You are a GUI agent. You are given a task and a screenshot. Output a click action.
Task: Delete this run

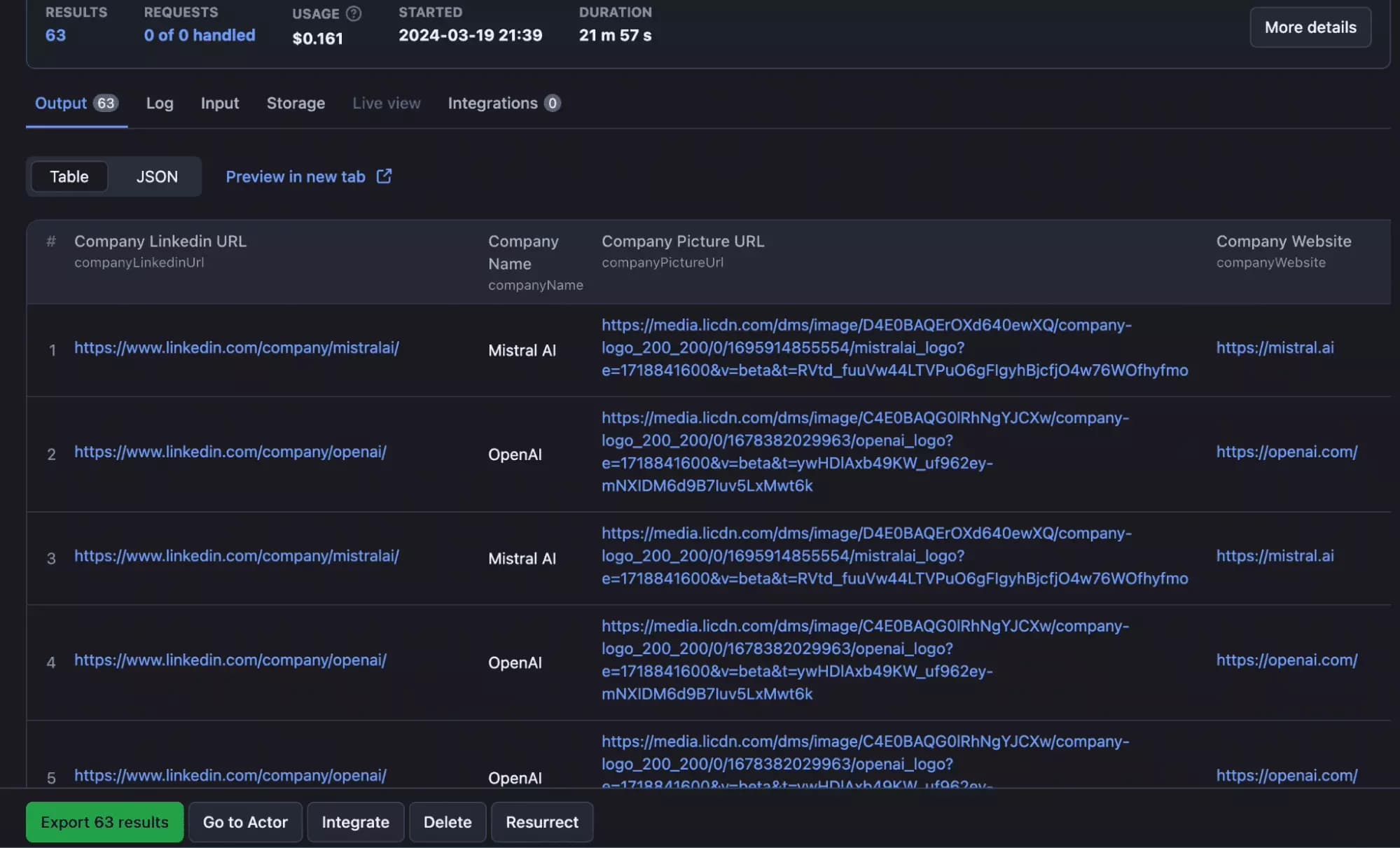447,821
